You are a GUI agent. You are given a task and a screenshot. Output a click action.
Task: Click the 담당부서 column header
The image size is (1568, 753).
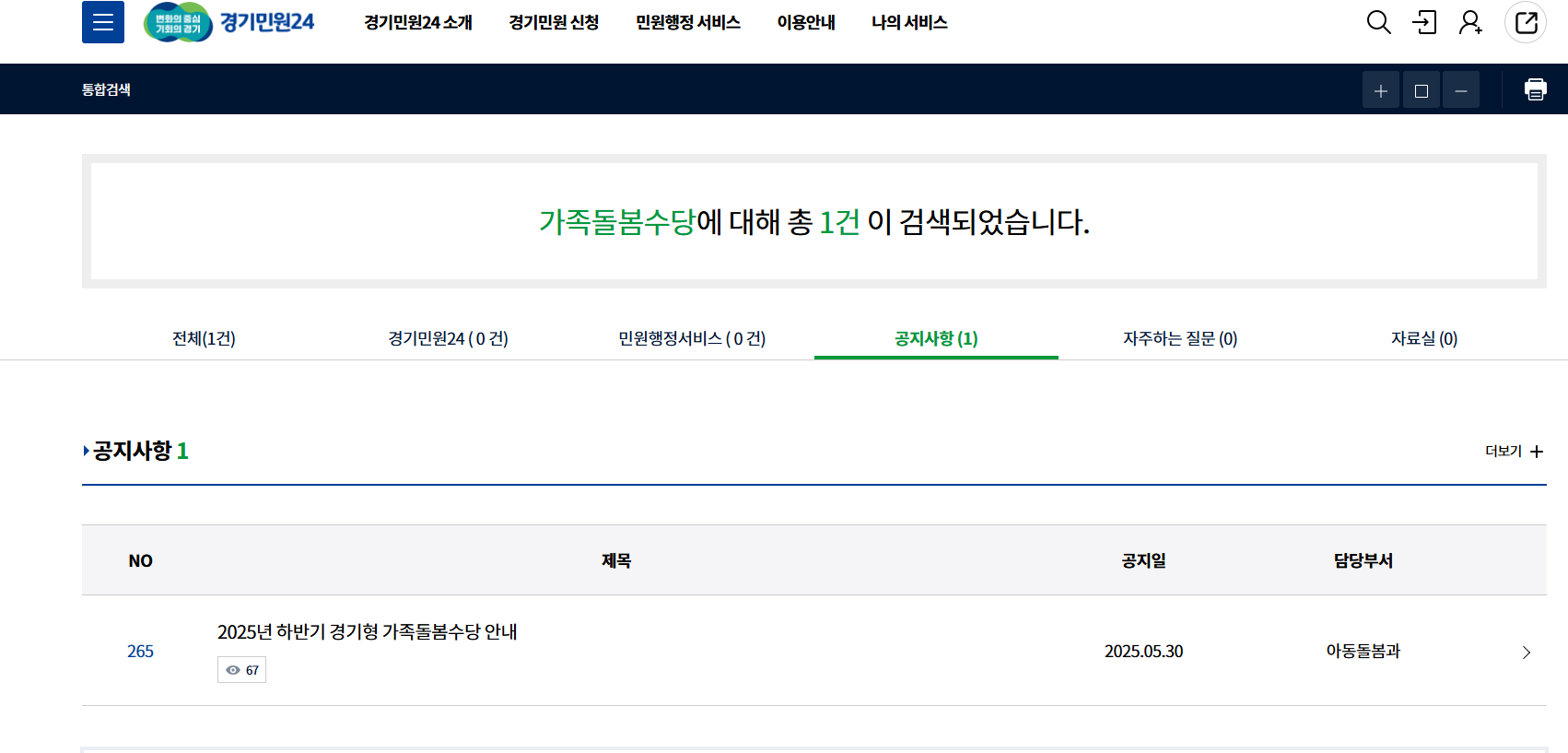[x=1363, y=560]
